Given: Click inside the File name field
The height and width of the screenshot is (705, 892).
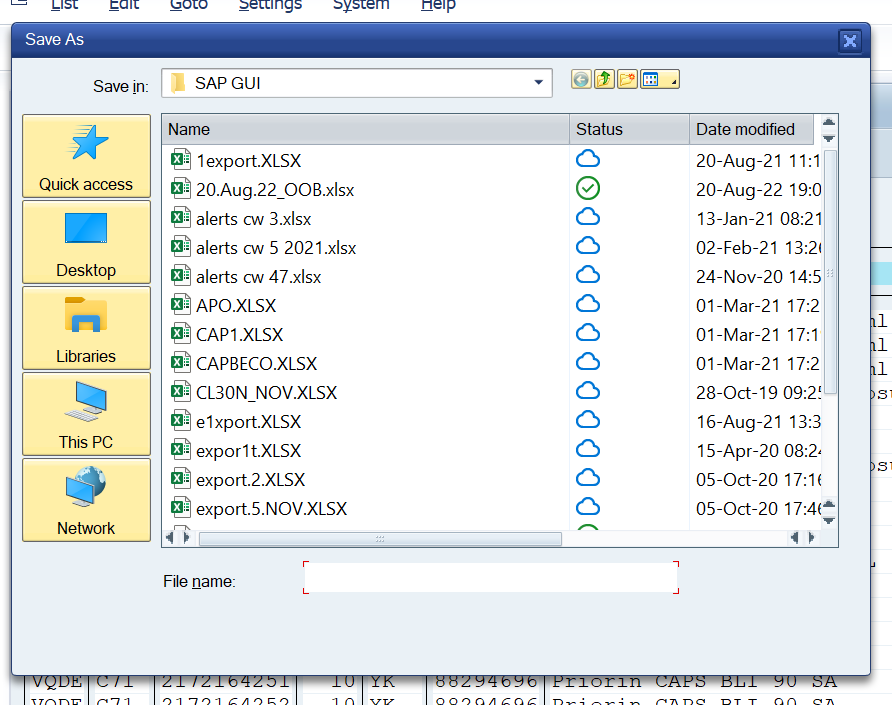Looking at the screenshot, I should point(489,577).
